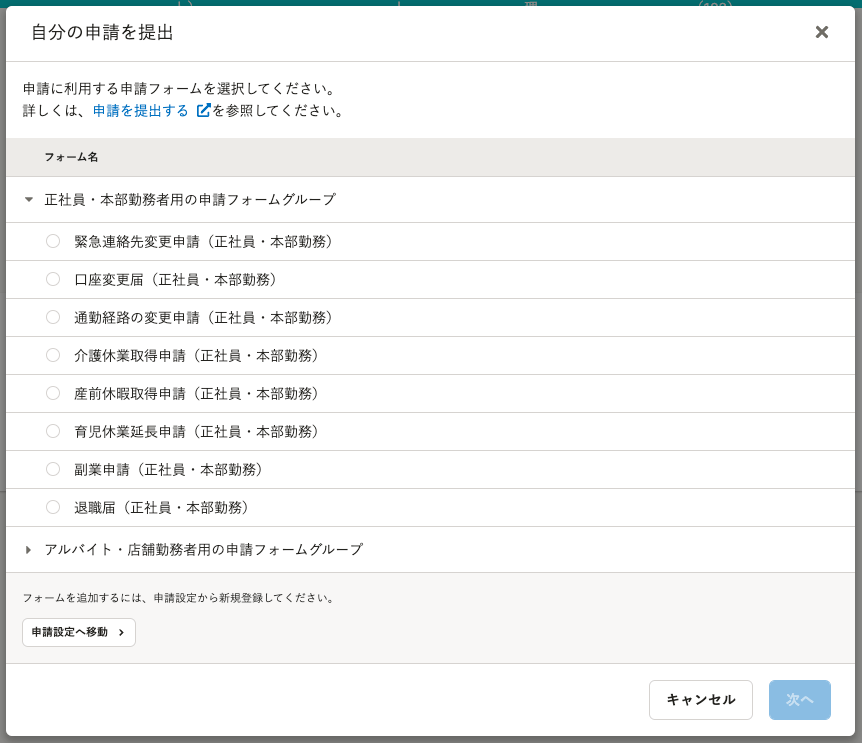Choose 通勤経路の変更申請 radio option
The width and height of the screenshot is (862, 743).
[53, 317]
